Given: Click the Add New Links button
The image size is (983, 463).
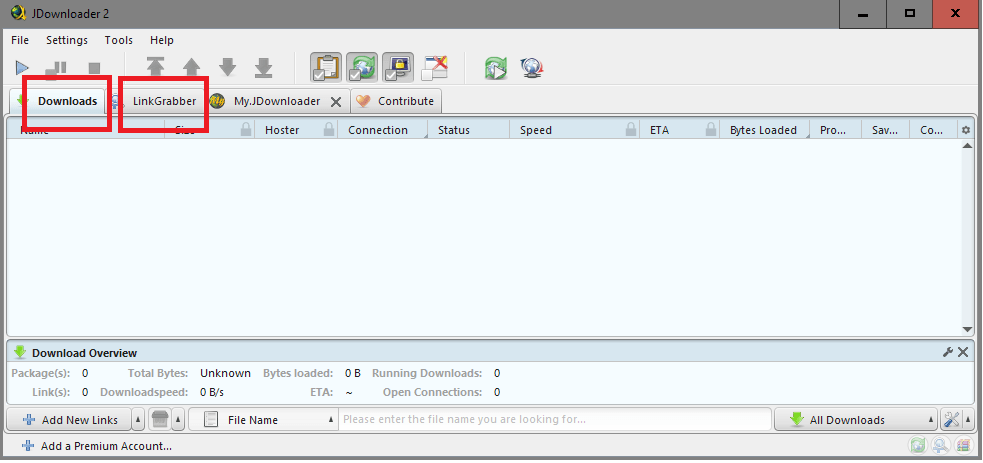Looking at the screenshot, I should pyautogui.click(x=69, y=419).
